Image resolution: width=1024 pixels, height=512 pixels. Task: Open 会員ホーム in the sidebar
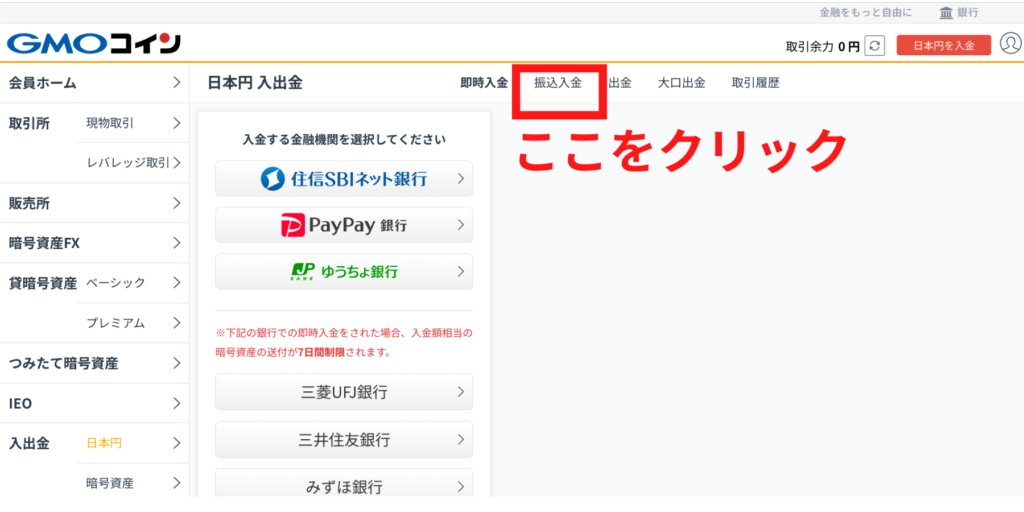pos(95,83)
